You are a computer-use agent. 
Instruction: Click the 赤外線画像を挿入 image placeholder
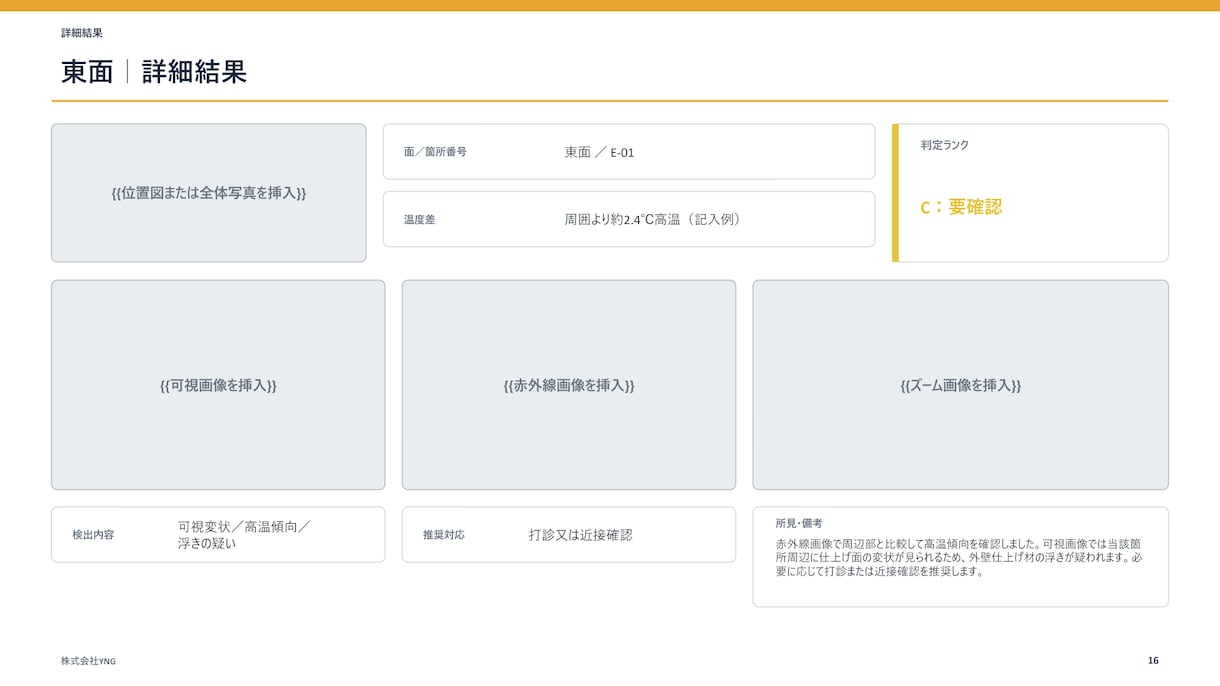tap(569, 385)
